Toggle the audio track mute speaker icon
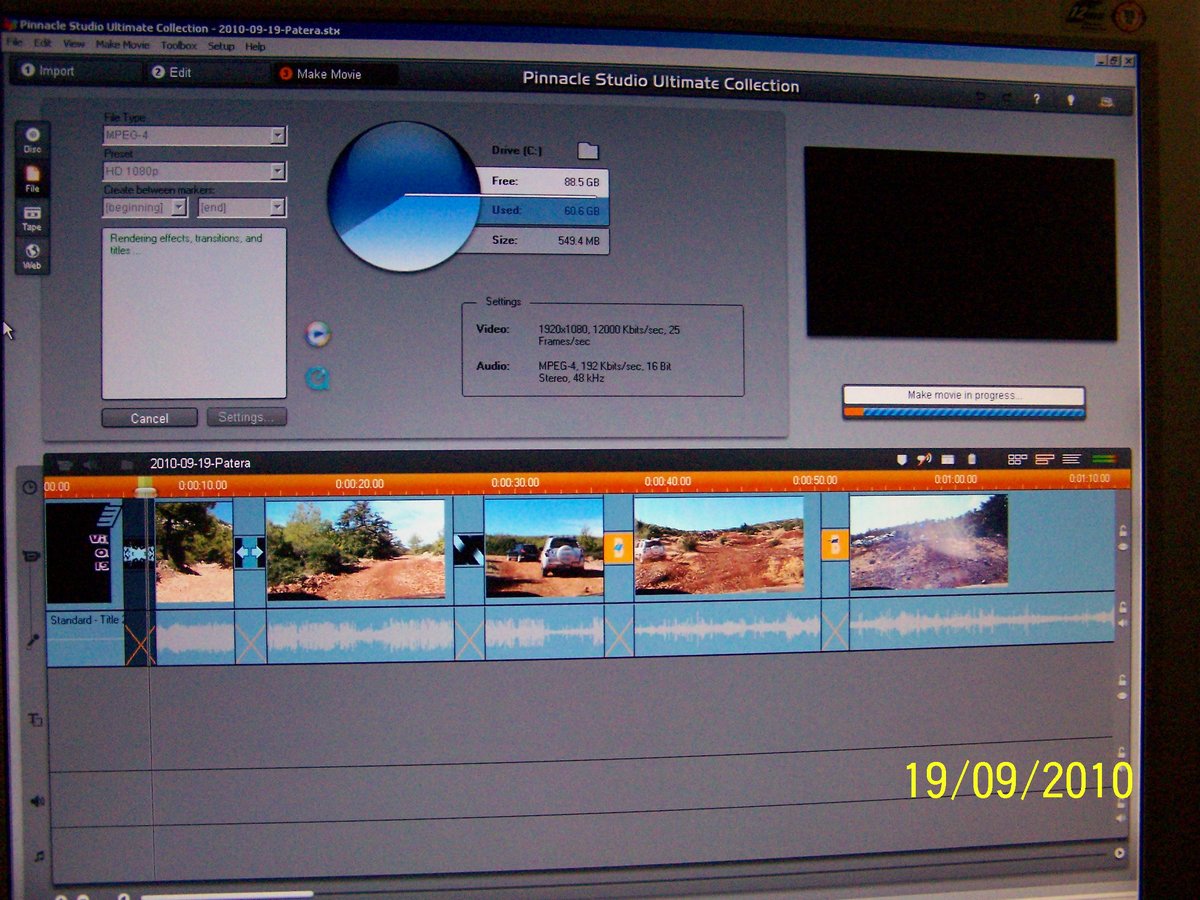This screenshot has height=900, width=1200. coord(1122,623)
